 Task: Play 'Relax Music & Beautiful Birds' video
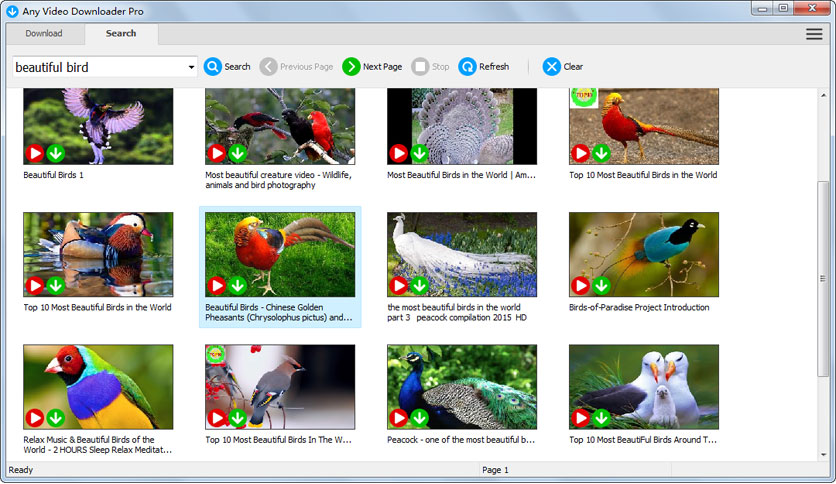(x=35, y=418)
